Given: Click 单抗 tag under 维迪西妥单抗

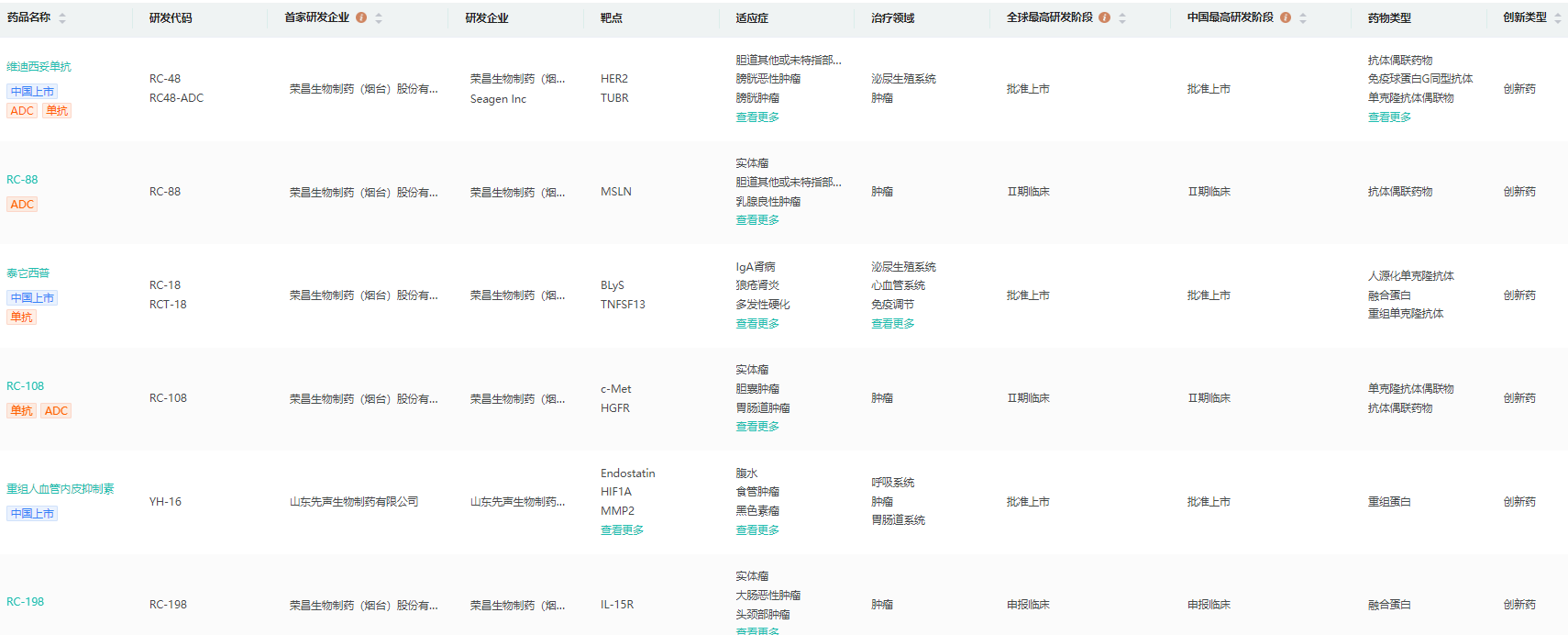Looking at the screenshot, I should tap(57, 110).
